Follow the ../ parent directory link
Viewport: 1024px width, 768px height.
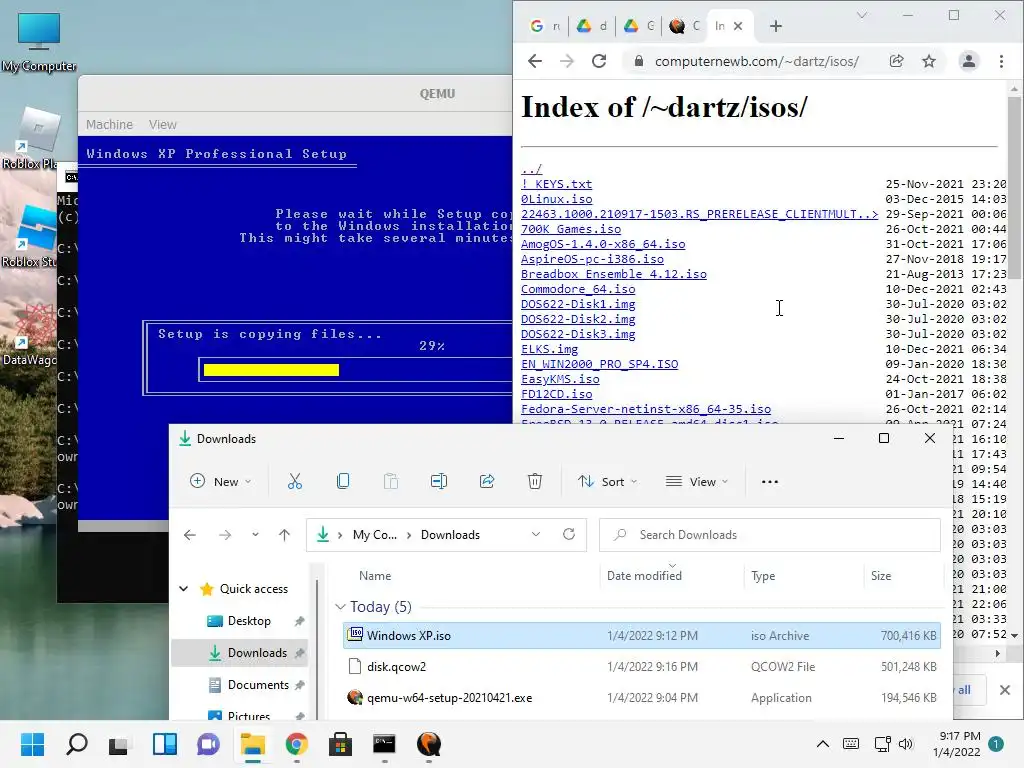(532, 169)
